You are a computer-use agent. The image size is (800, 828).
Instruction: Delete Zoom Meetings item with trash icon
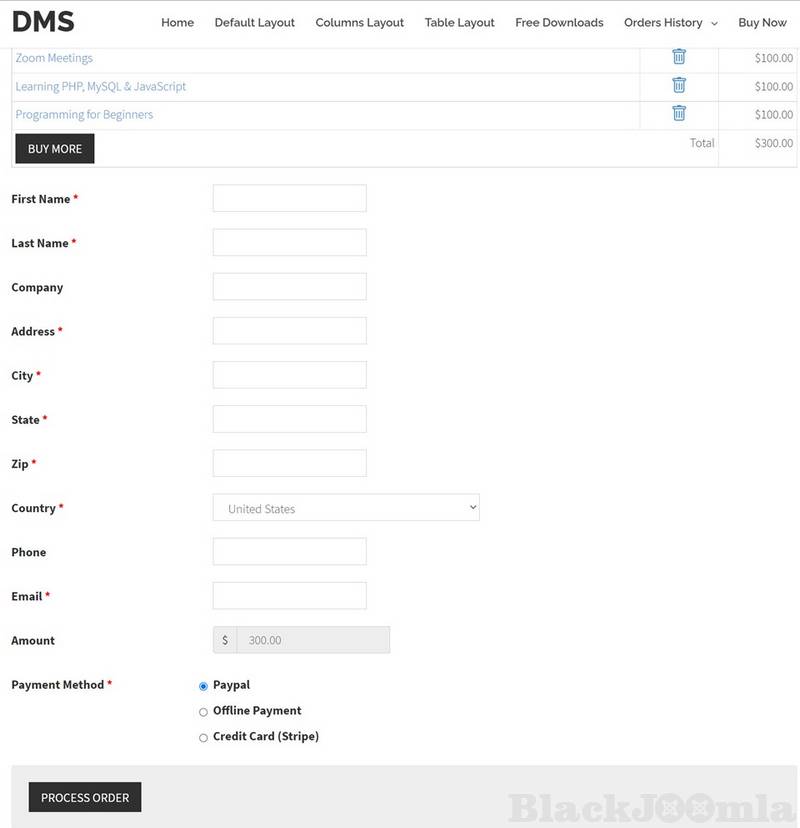(x=679, y=57)
